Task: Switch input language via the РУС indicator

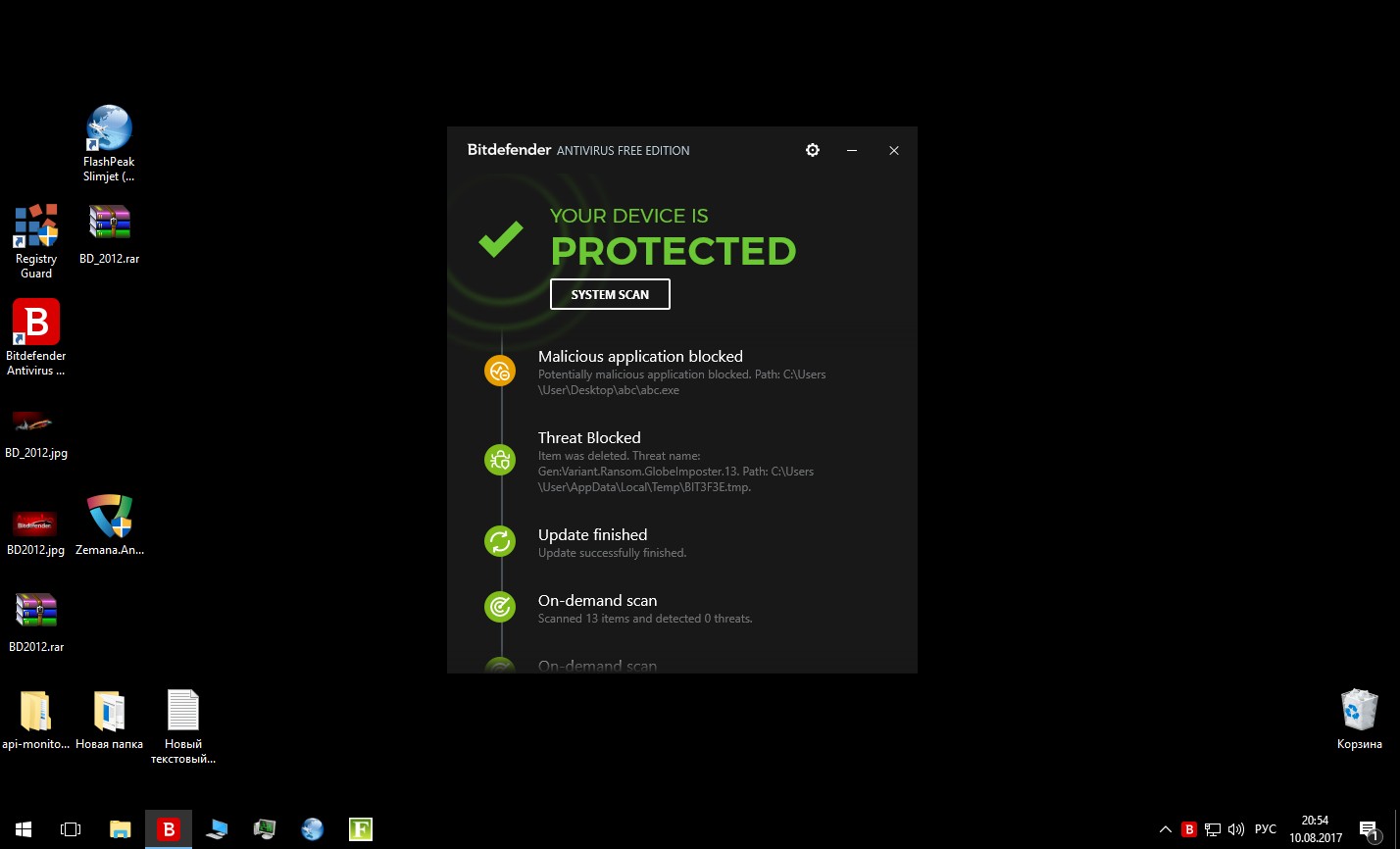Action: (1266, 829)
